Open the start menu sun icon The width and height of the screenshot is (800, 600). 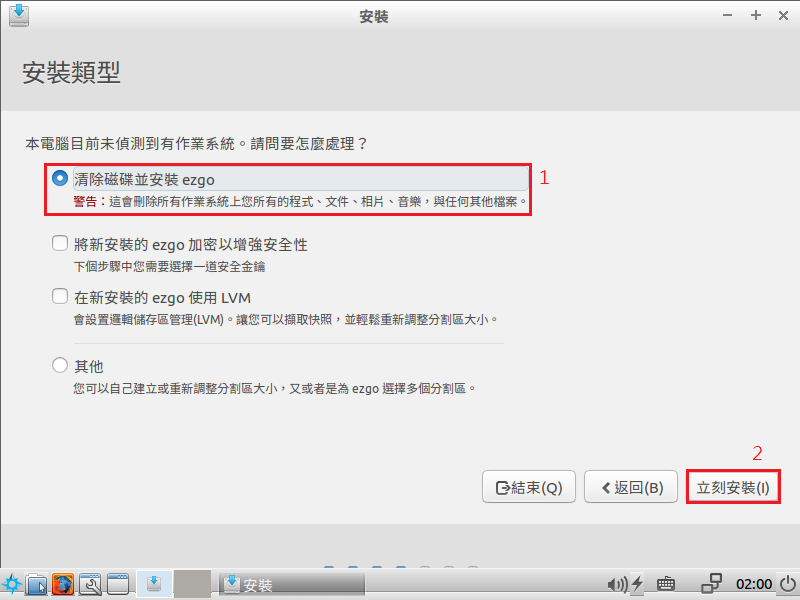pos(11,584)
